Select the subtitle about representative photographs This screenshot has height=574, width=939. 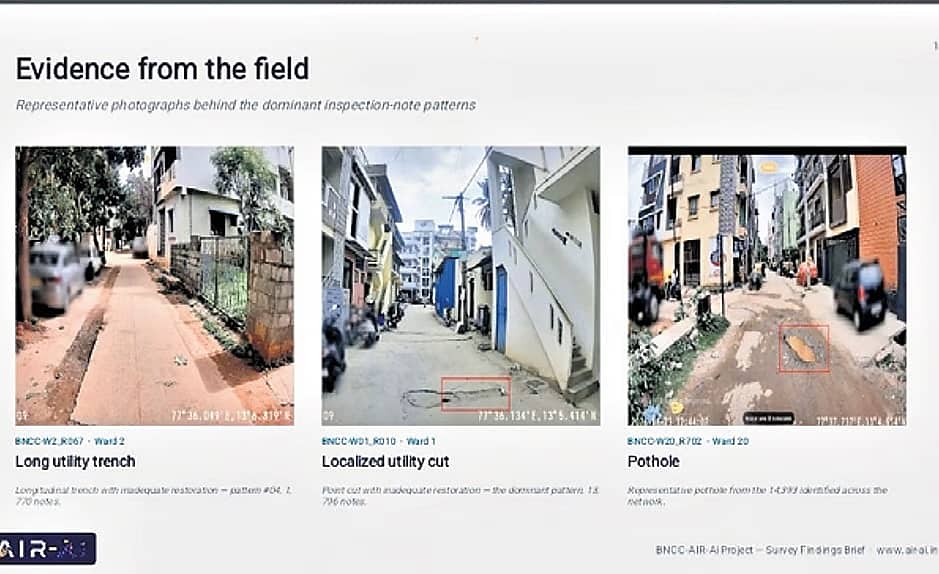[x=246, y=105]
